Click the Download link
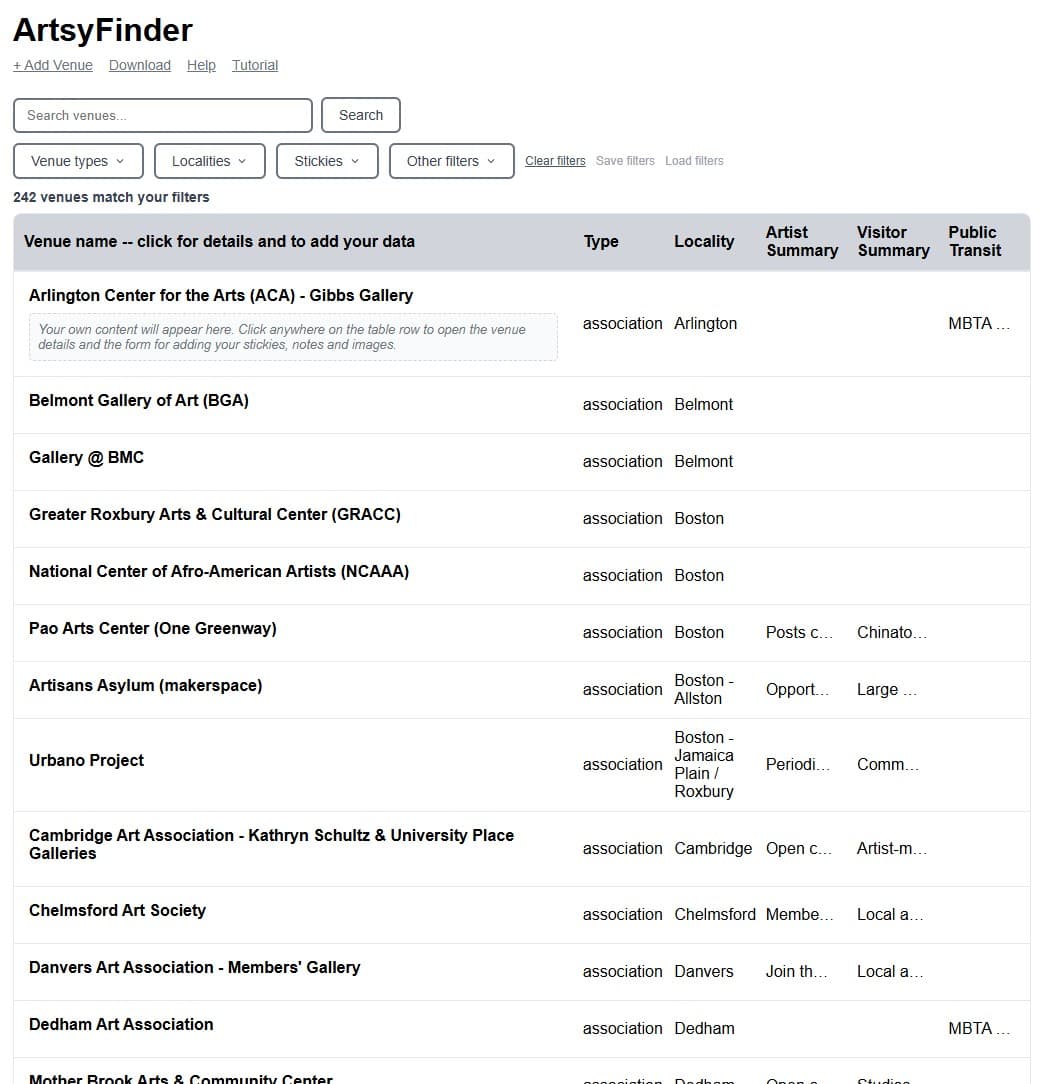 (139, 65)
